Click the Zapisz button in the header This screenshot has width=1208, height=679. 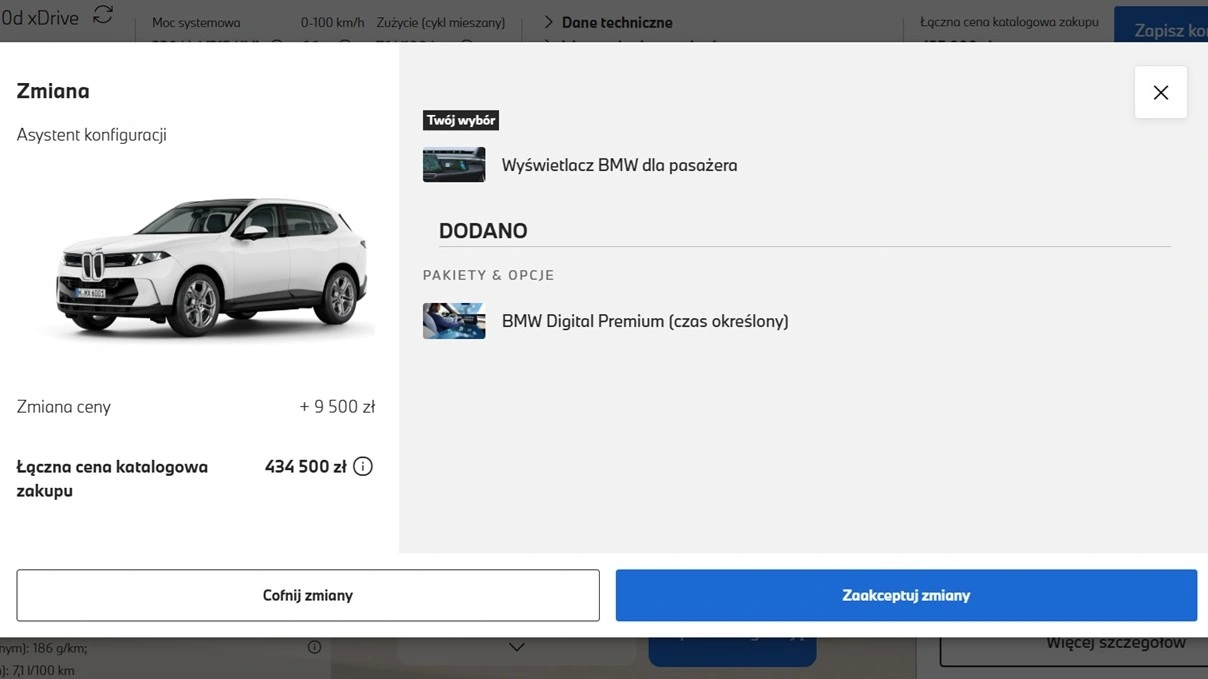(1162, 25)
